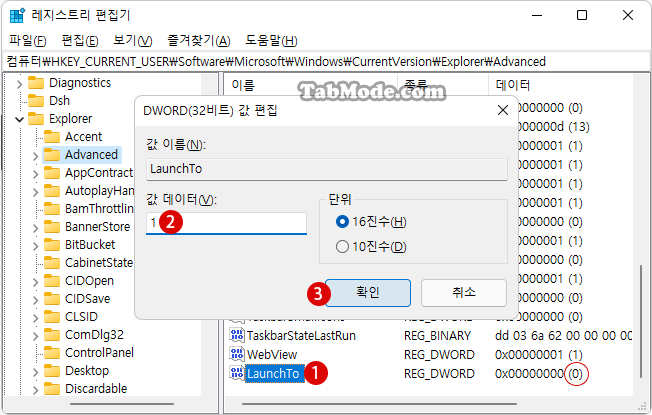This screenshot has height=415, width=652.
Task: Click the AppContract folder icon
Action: click(x=52, y=173)
